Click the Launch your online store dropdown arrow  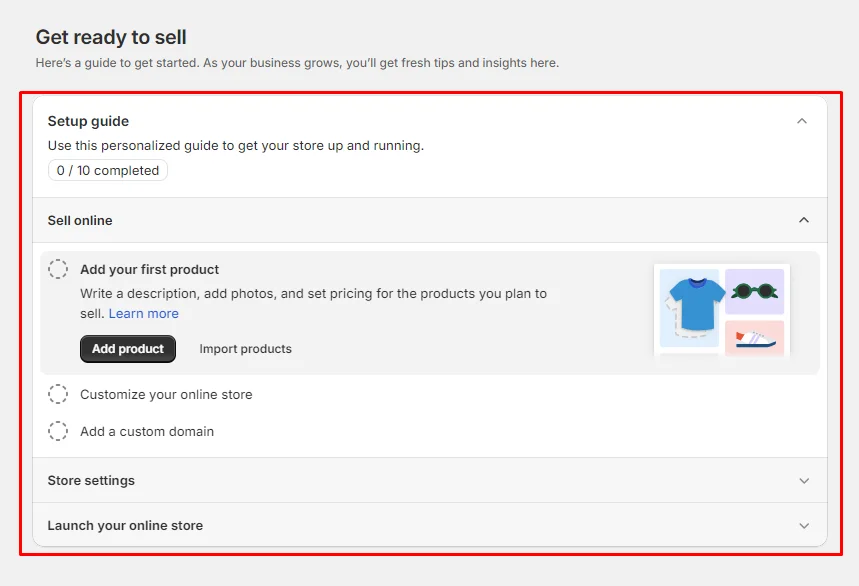(803, 525)
